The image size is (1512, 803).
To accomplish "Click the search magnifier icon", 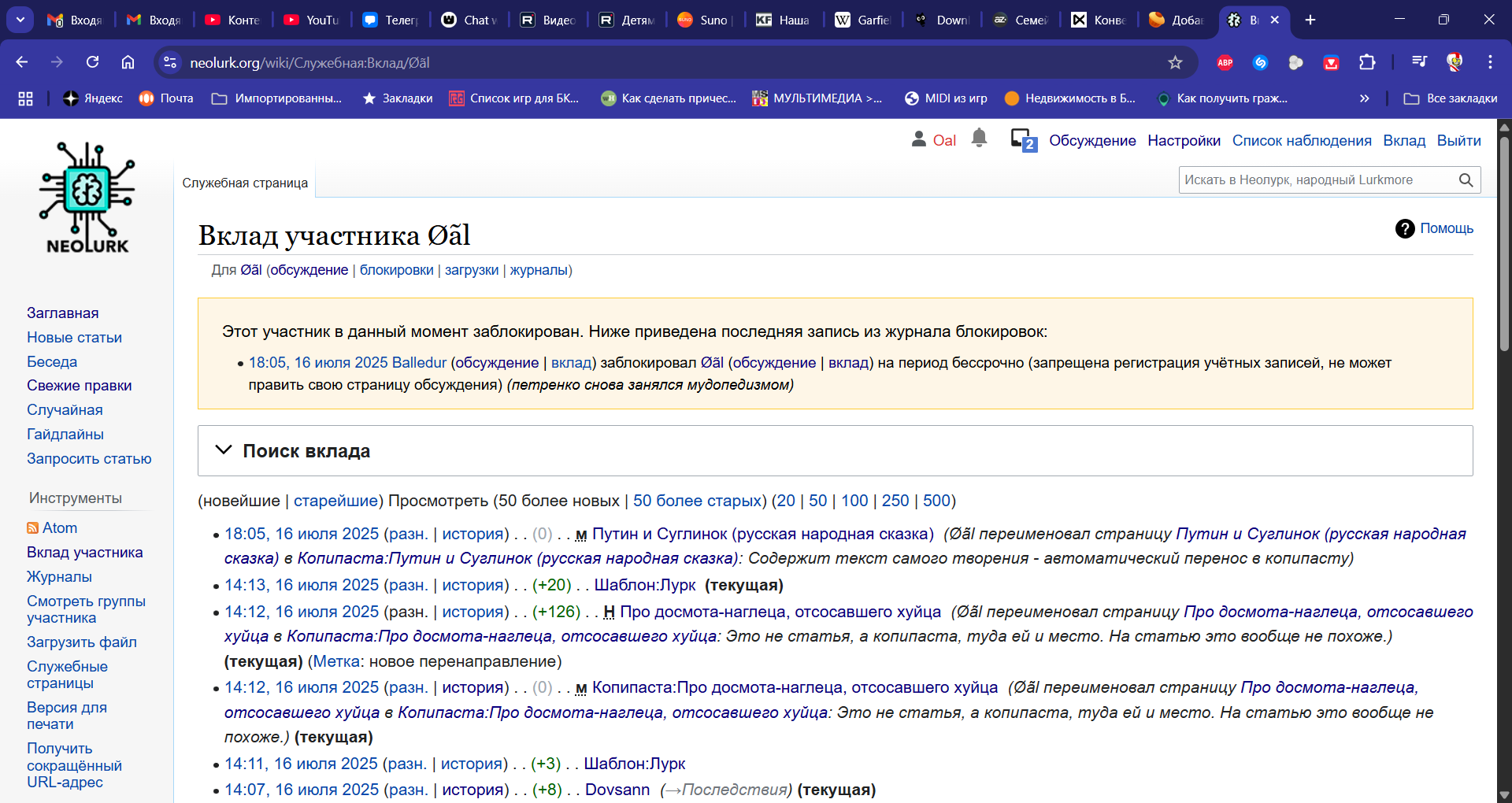I will tap(1465, 180).
